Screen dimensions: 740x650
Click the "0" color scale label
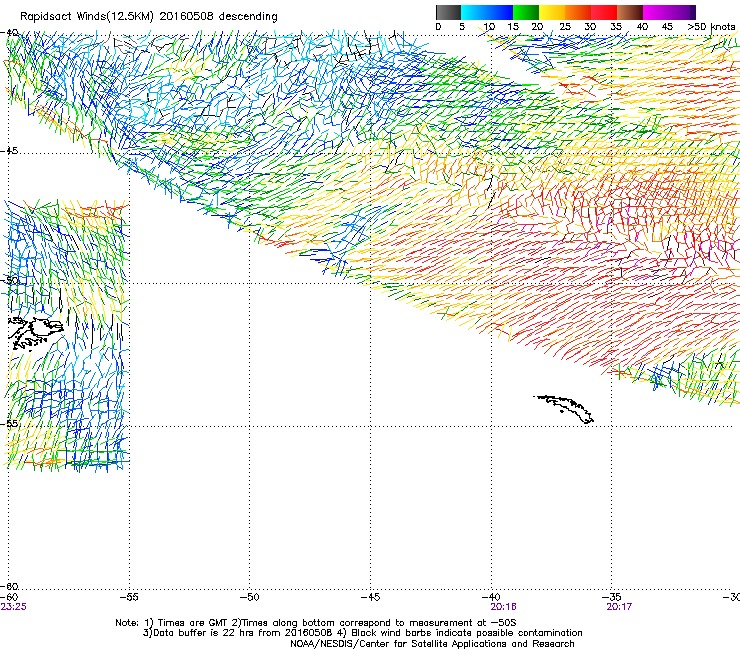click(x=438, y=26)
